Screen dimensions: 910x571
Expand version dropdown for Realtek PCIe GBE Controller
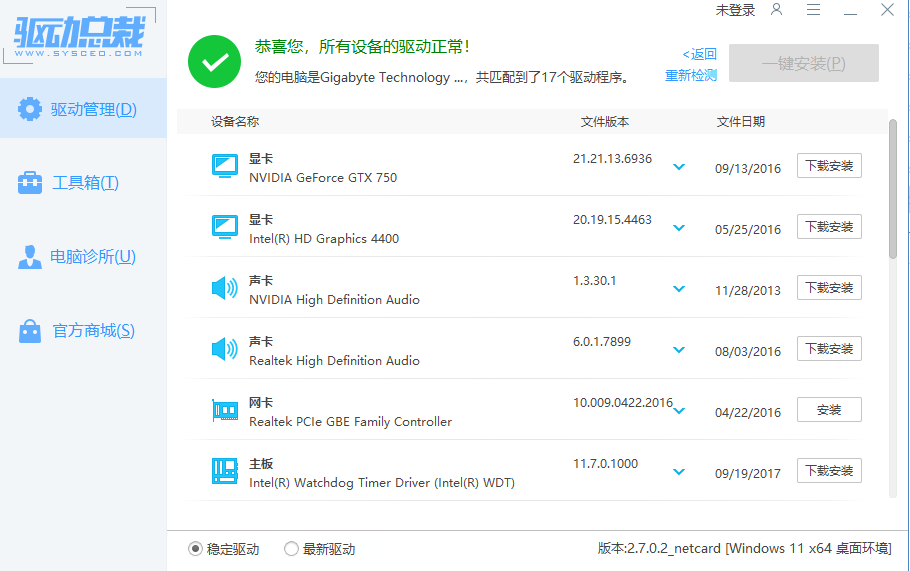(x=679, y=411)
